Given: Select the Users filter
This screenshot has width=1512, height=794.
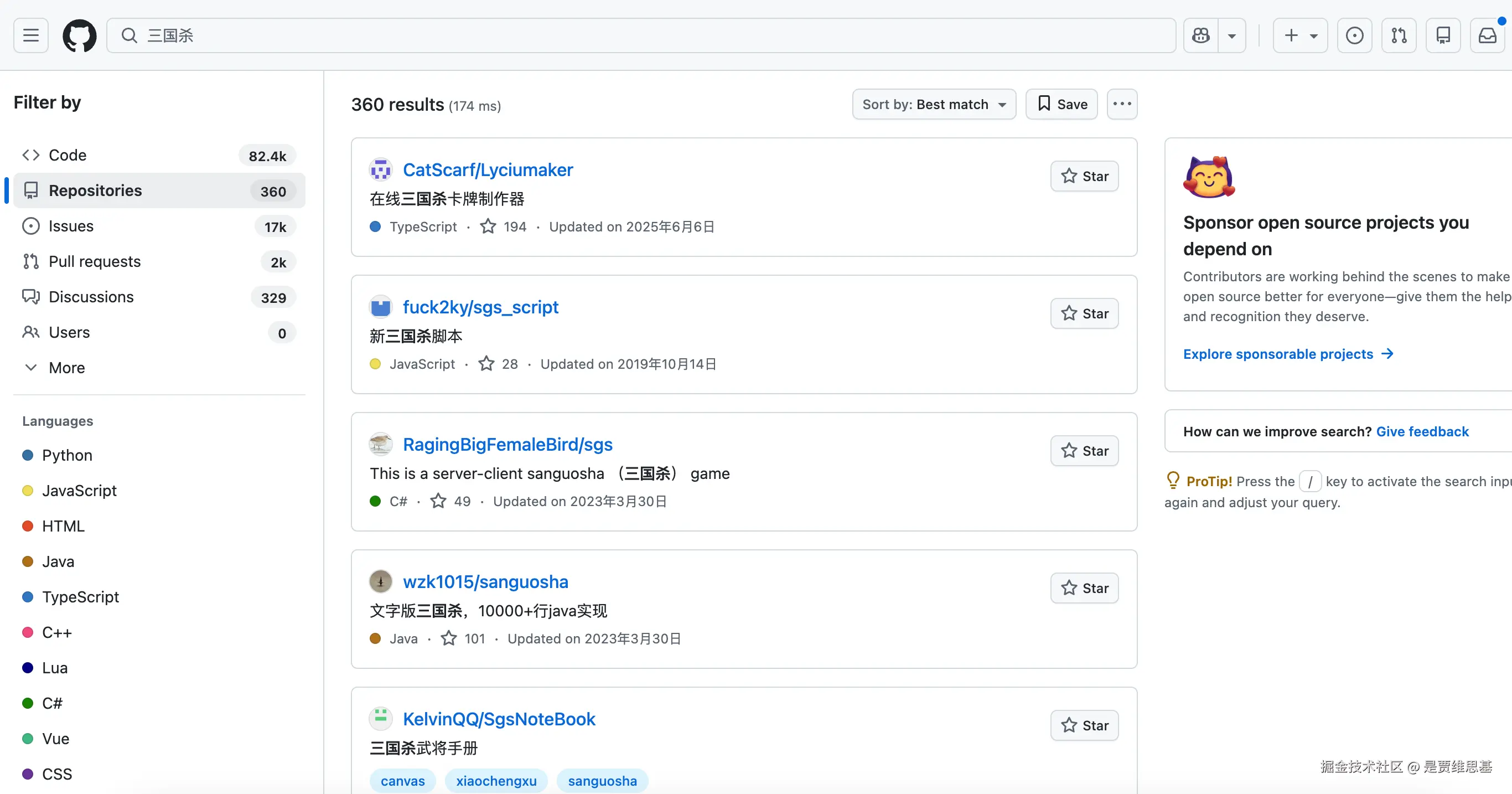Looking at the screenshot, I should tap(159, 332).
